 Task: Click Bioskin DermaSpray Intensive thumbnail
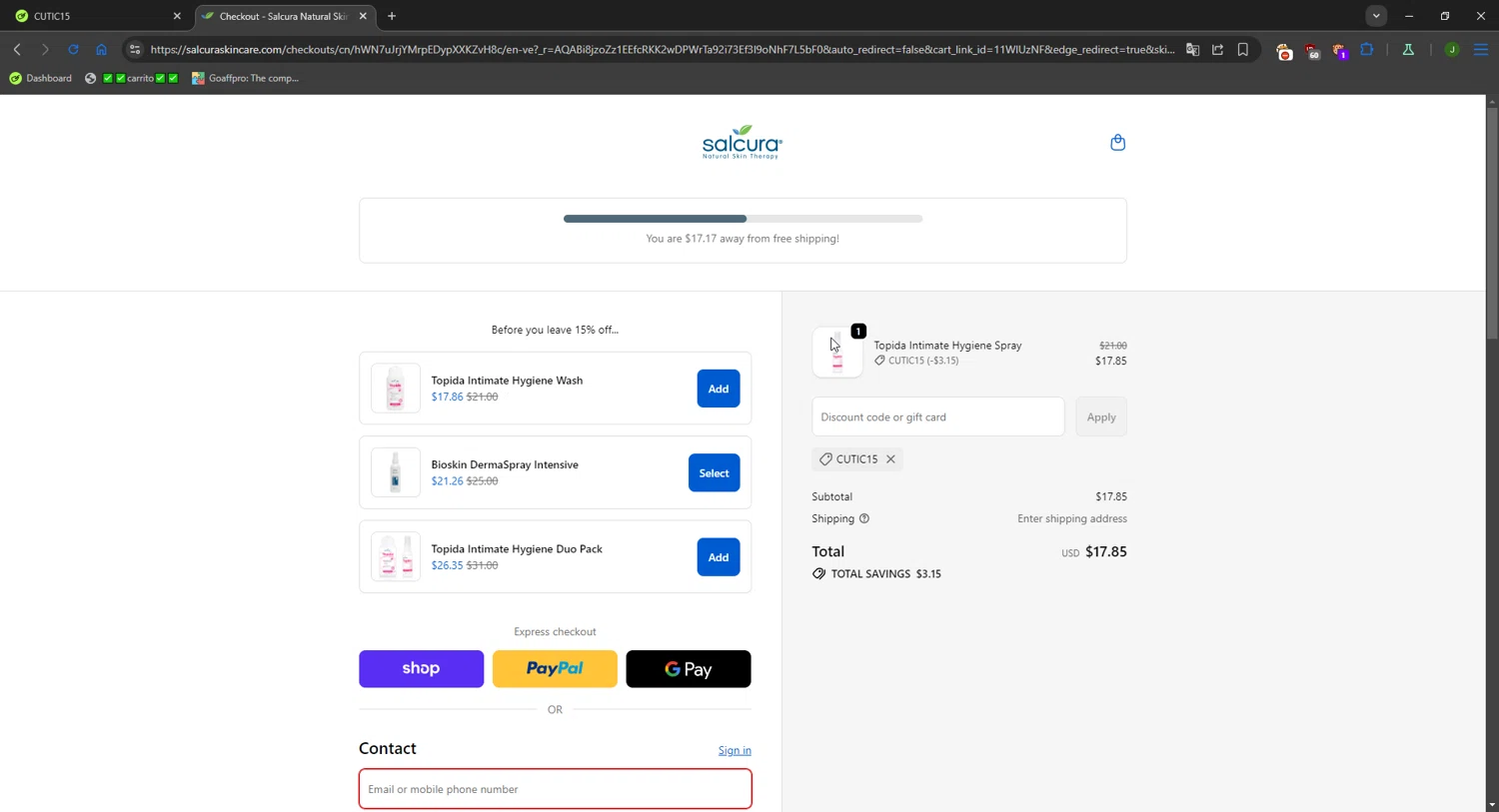click(396, 472)
